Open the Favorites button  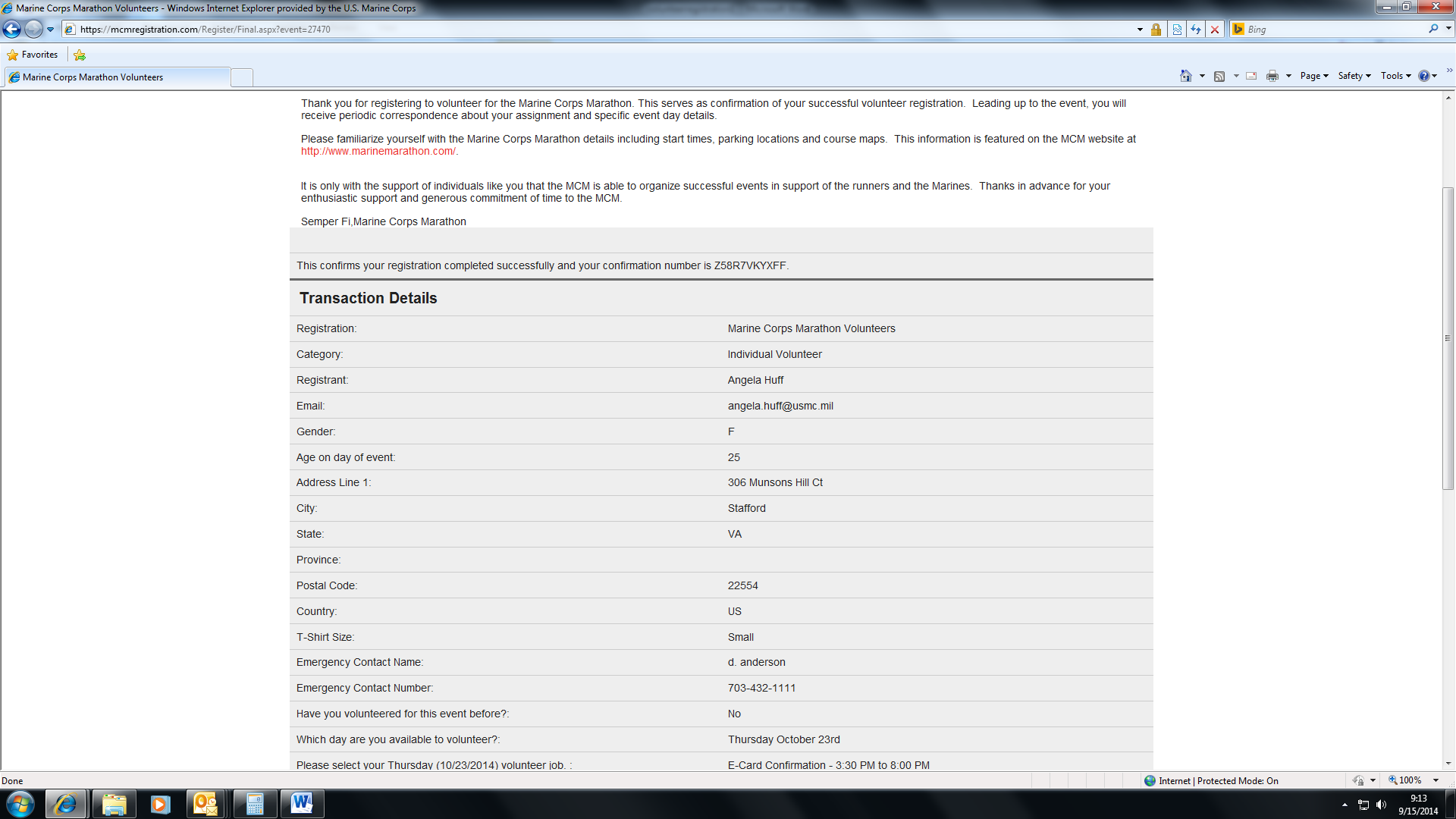point(33,55)
